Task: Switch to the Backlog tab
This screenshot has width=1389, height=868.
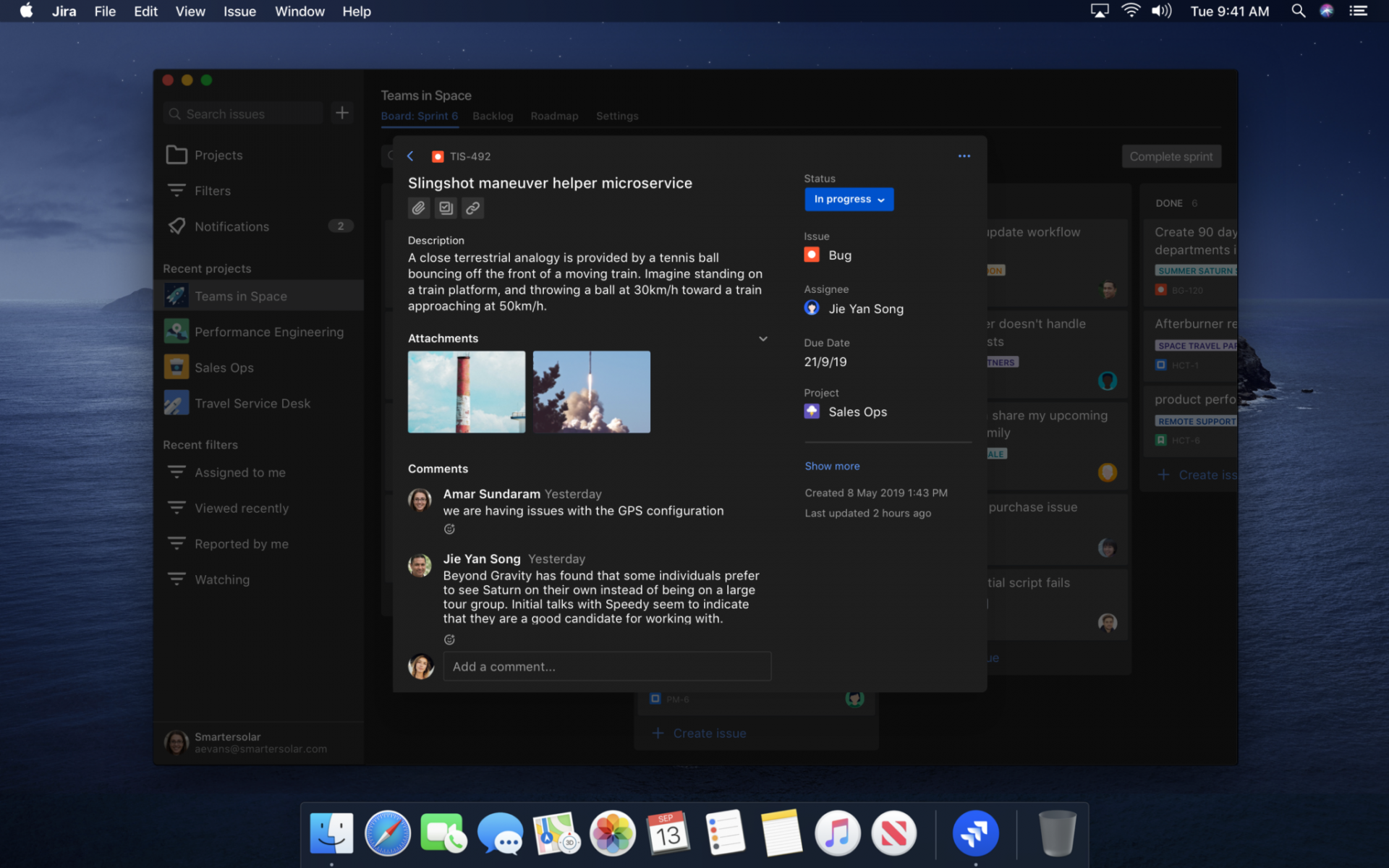Action: pos(493,116)
